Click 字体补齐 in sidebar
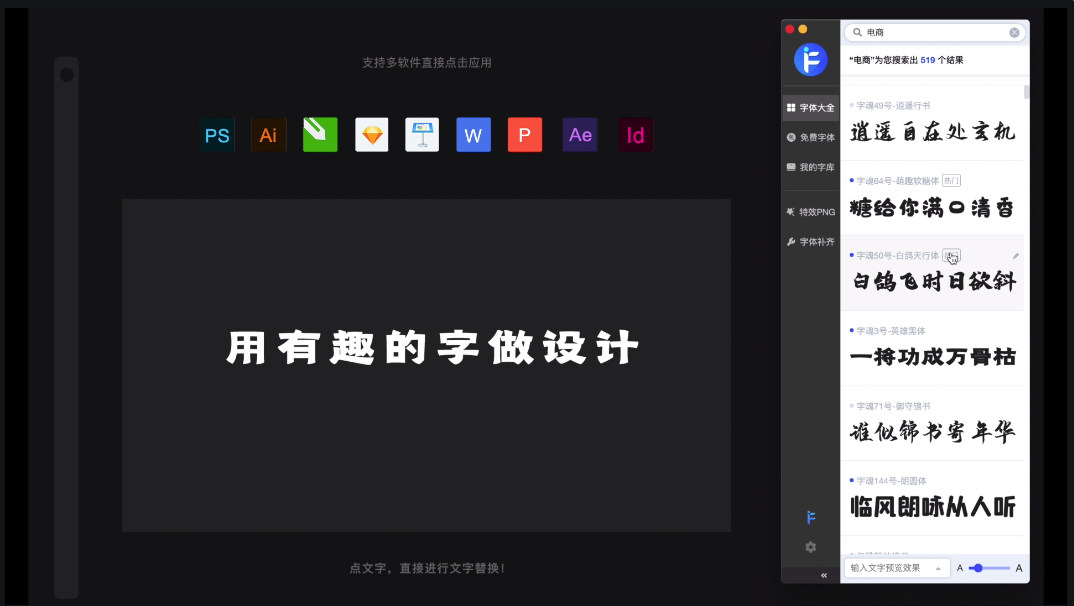The image size is (1074, 606). click(x=810, y=242)
